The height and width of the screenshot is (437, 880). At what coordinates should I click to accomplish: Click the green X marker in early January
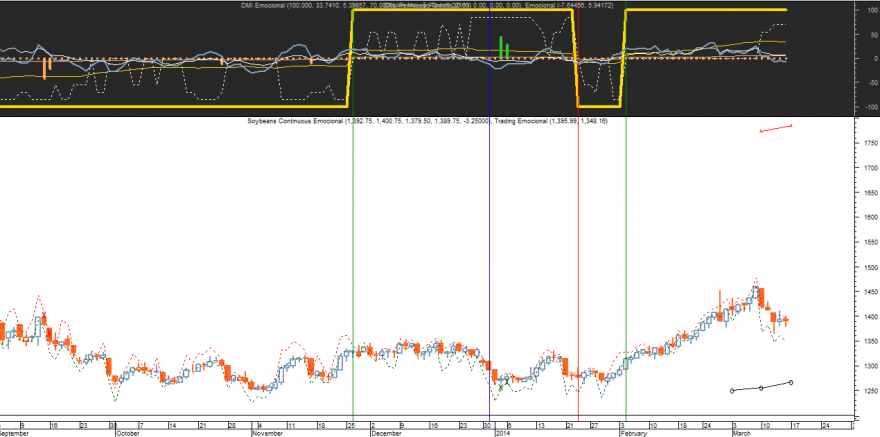(x=503, y=385)
